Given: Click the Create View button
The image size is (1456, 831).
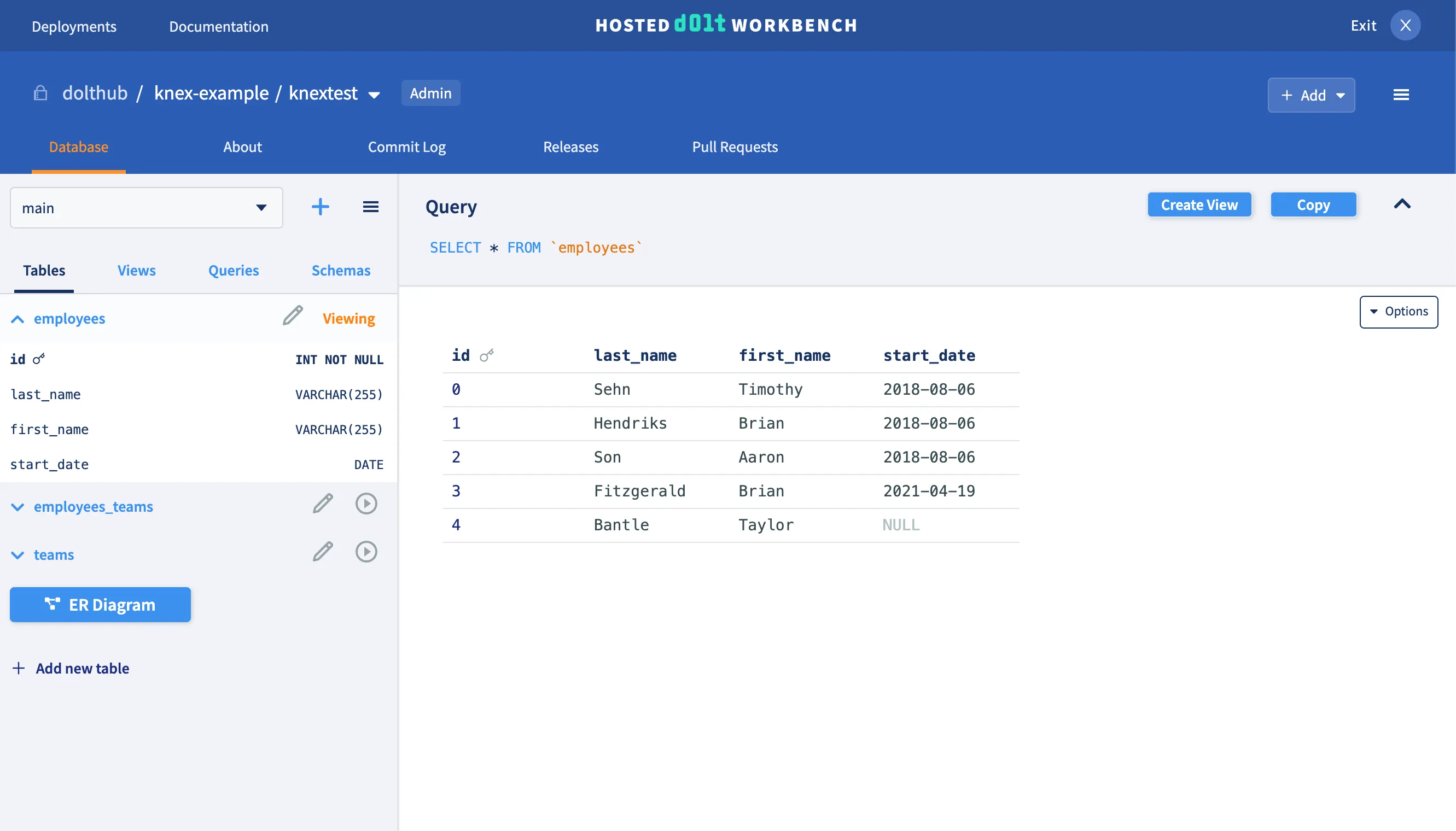Looking at the screenshot, I should coord(1199,205).
